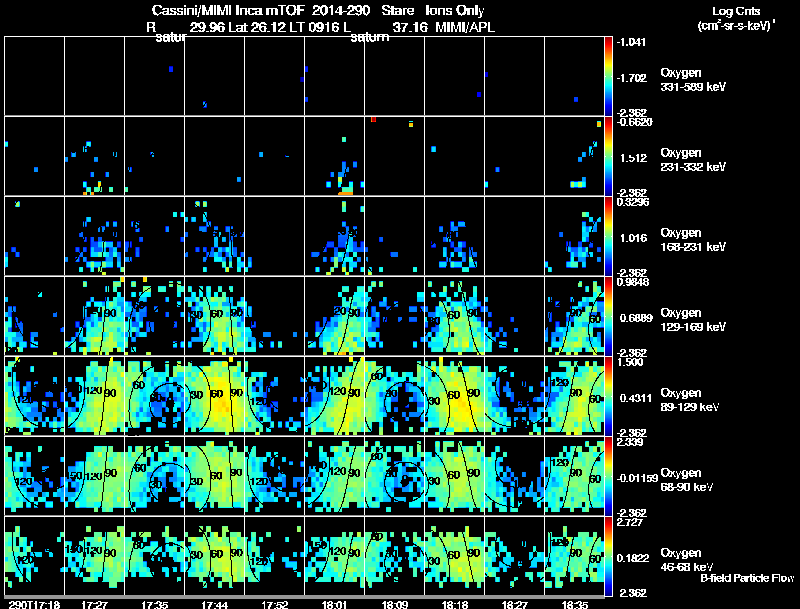Click the time axis label '290T17:18'

34,604
